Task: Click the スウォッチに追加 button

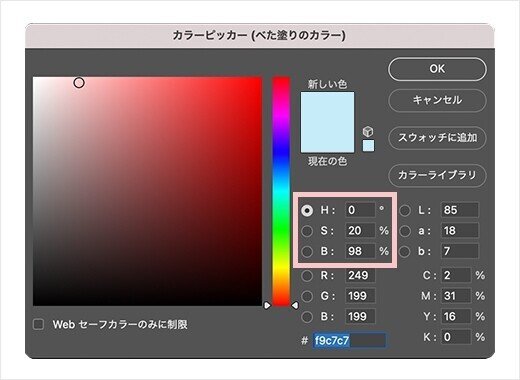Action: point(437,138)
